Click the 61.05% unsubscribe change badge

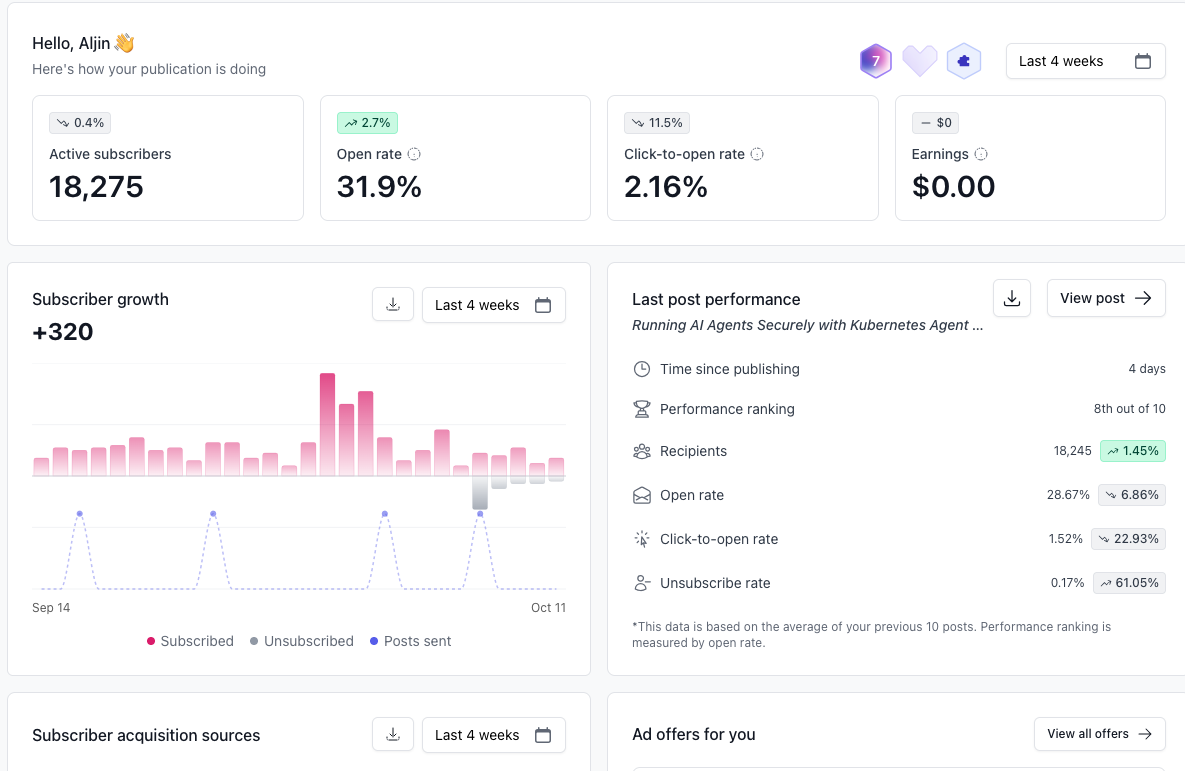1129,582
